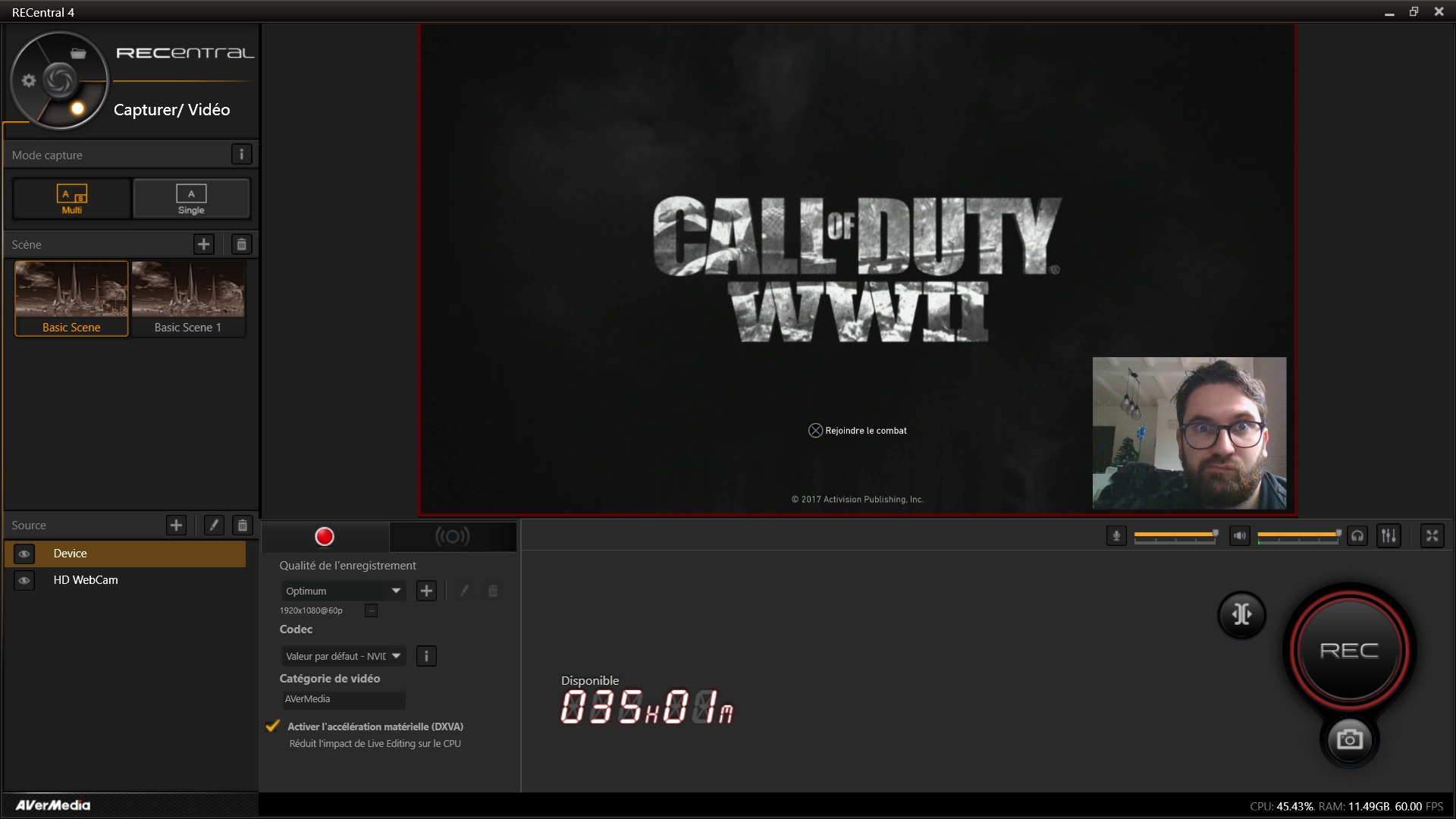
Task: Click the webcam overlay in the preview
Action: tap(1189, 433)
